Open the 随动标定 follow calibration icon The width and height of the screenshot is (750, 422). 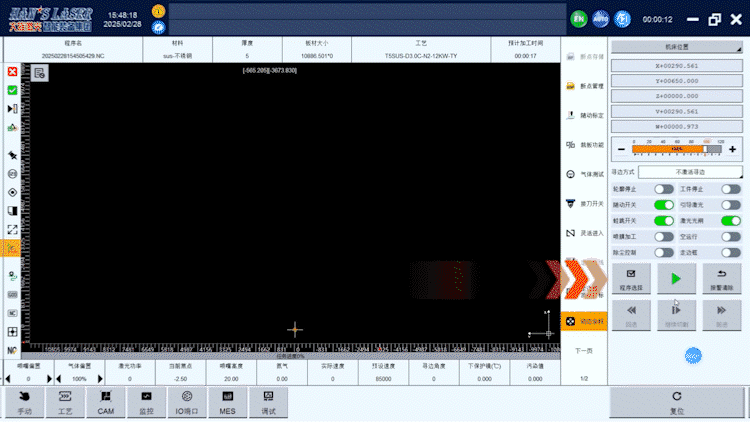570,115
